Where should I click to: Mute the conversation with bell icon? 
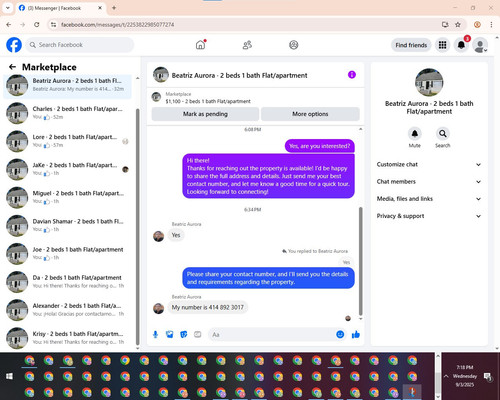[x=415, y=134]
